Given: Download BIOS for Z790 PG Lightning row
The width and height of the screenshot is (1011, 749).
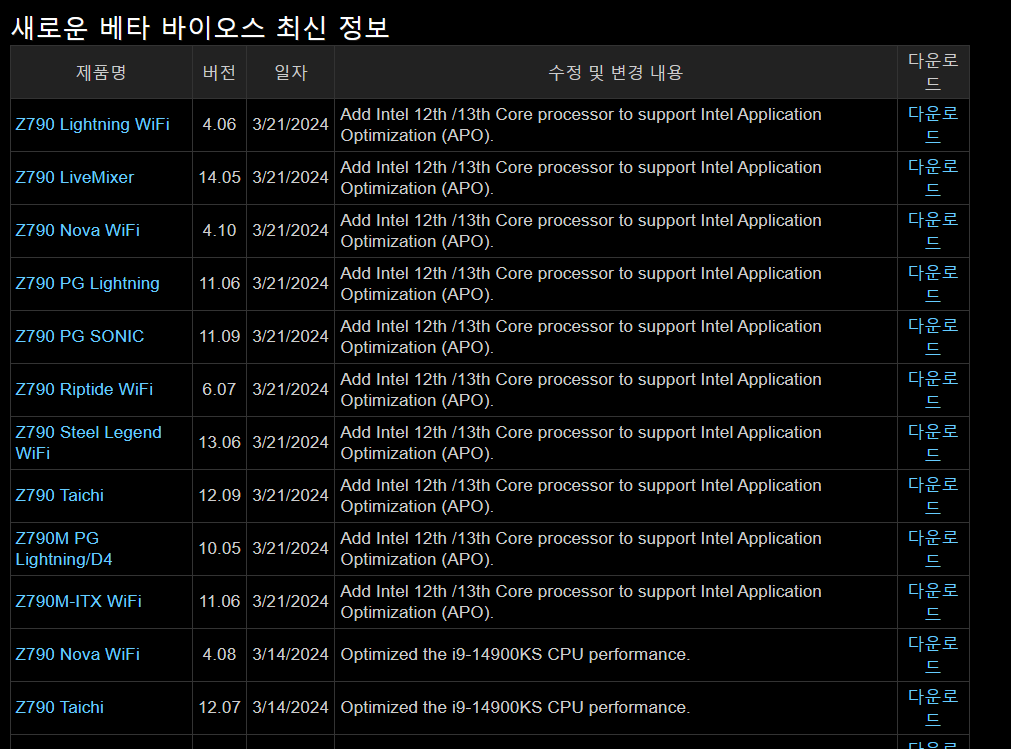Looking at the screenshot, I should 933,284.
